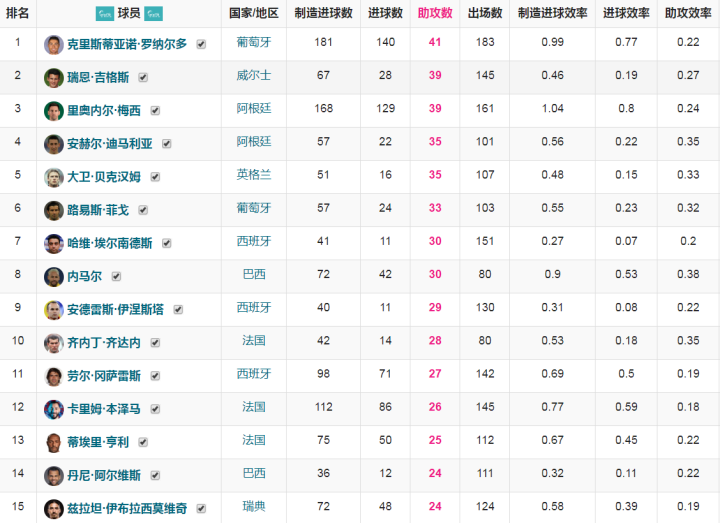The image size is (720, 523).
Task: Click the teal icon right of 球员 header
Action: pyautogui.click(x=154, y=14)
